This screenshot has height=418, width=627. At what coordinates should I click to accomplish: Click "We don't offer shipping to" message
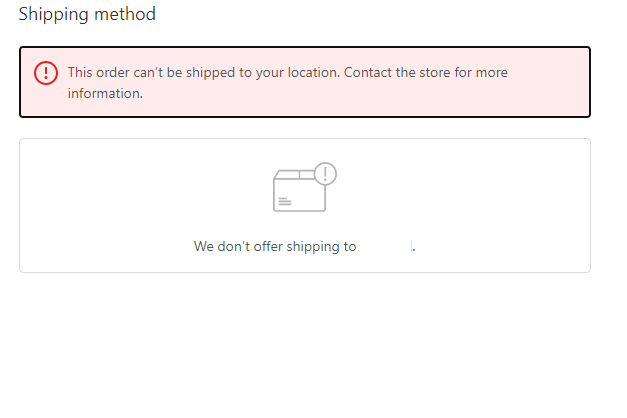click(x=275, y=246)
